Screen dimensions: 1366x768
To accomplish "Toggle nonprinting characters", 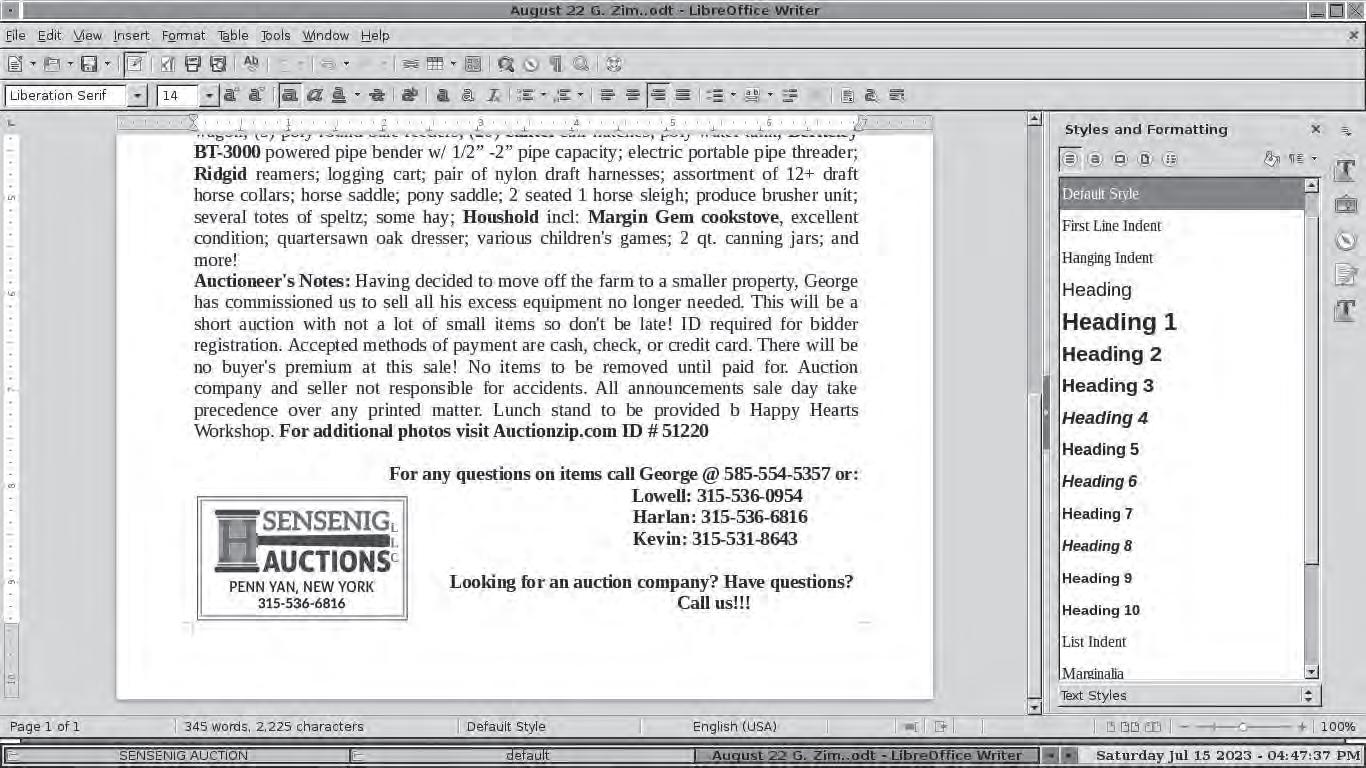I will (556, 64).
